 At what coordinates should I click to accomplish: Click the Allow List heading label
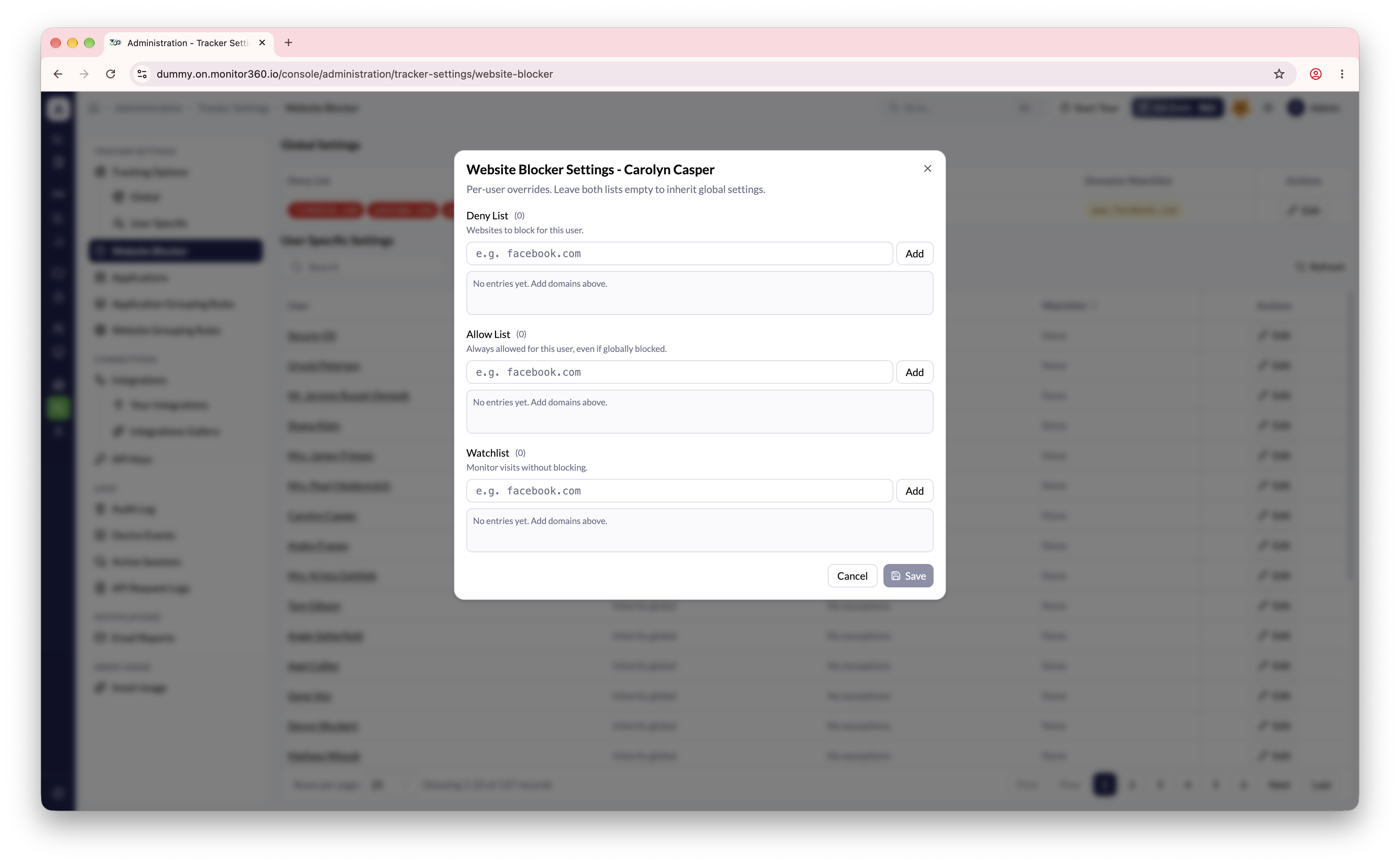pyautogui.click(x=488, y=334)
